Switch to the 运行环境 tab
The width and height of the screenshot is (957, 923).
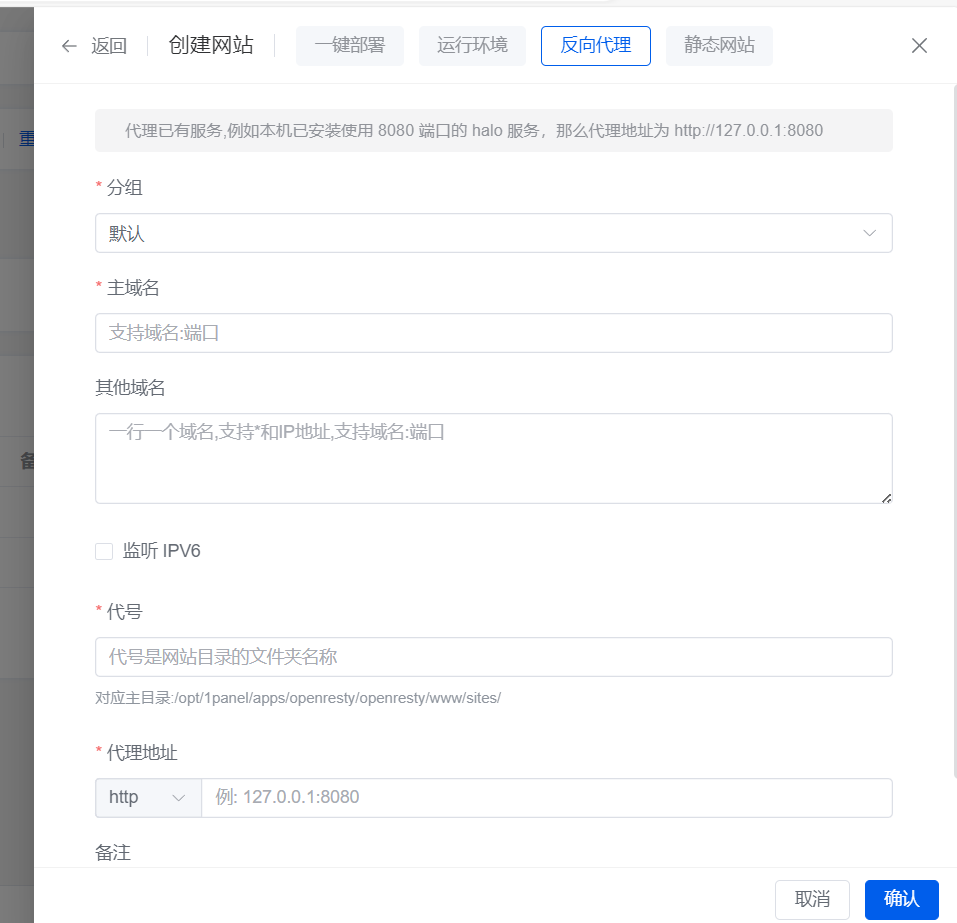[x=472, y=45]
